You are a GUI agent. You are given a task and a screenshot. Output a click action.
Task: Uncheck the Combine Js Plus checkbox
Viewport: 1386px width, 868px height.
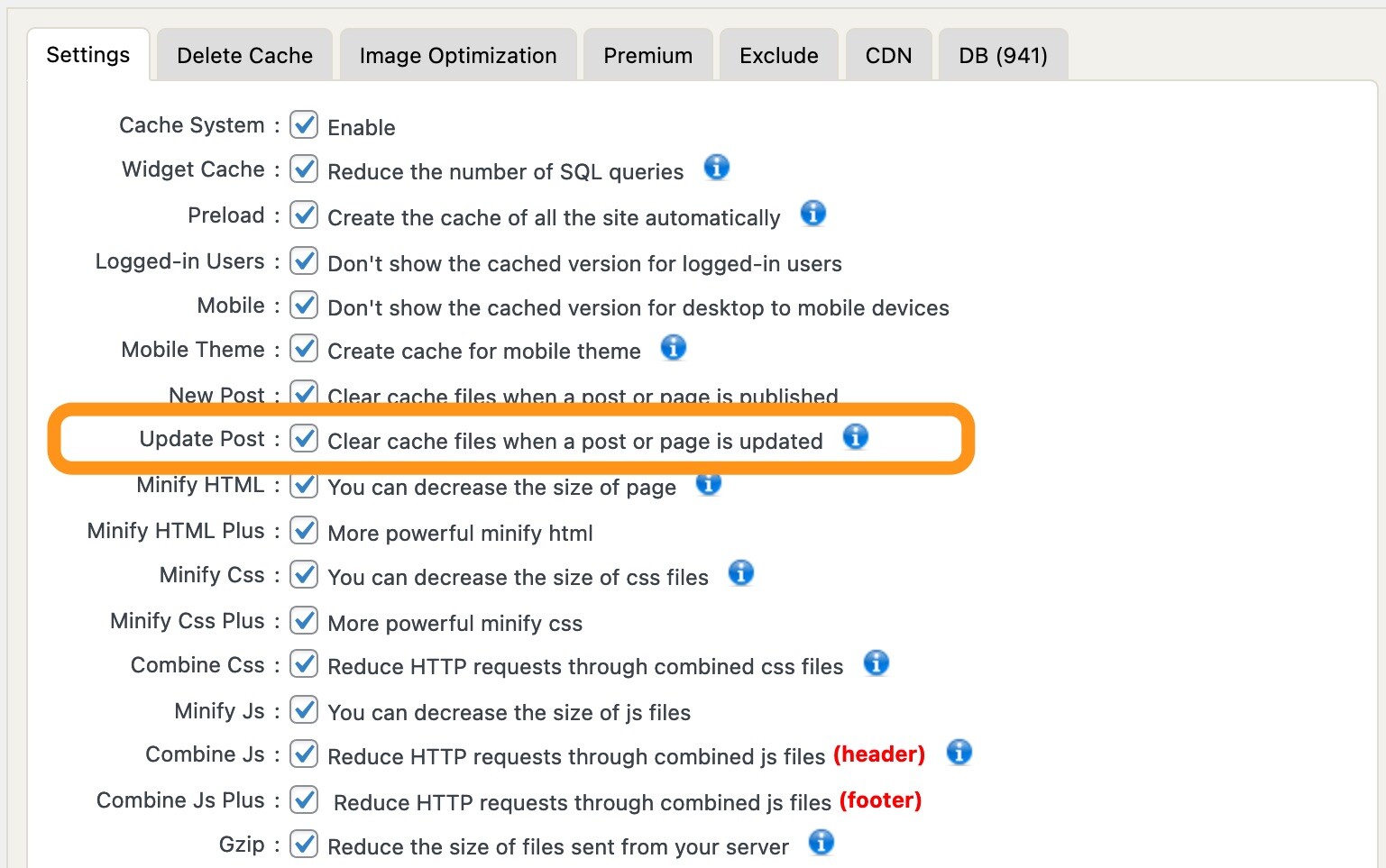coord(304,799)
